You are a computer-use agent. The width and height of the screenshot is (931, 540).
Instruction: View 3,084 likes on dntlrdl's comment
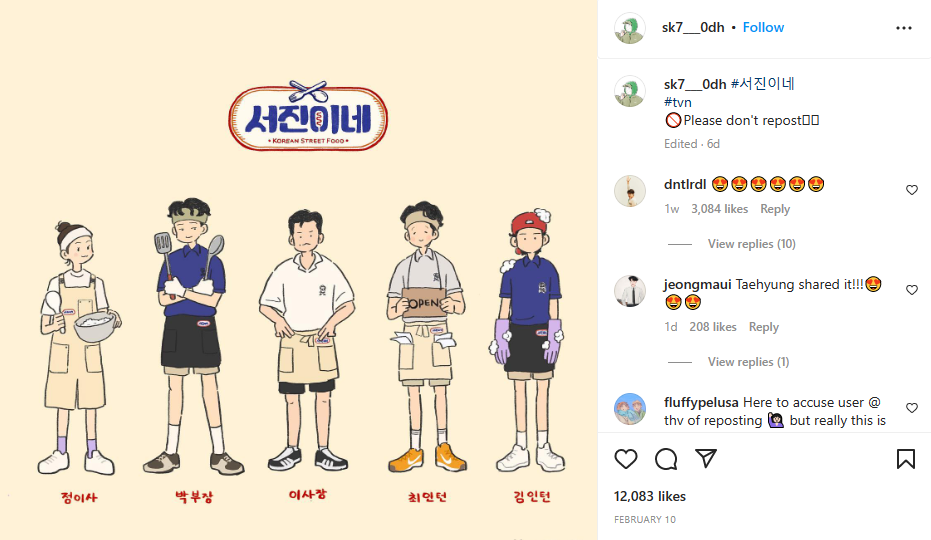click(x=719, y=209)
